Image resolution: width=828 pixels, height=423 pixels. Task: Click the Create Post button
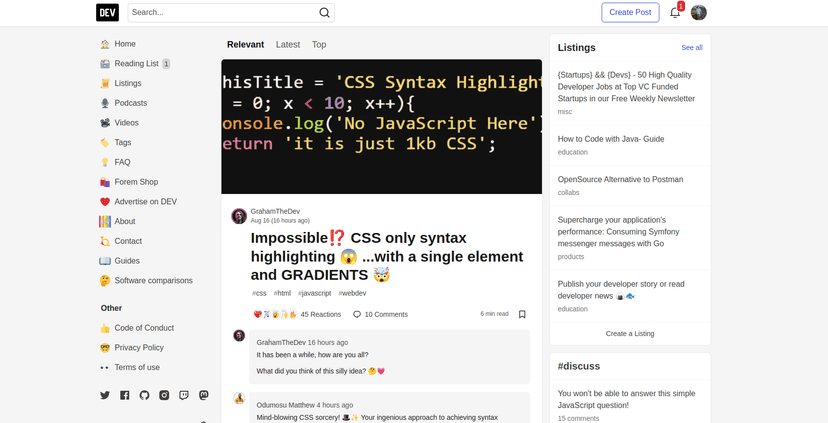click(630, 13)
